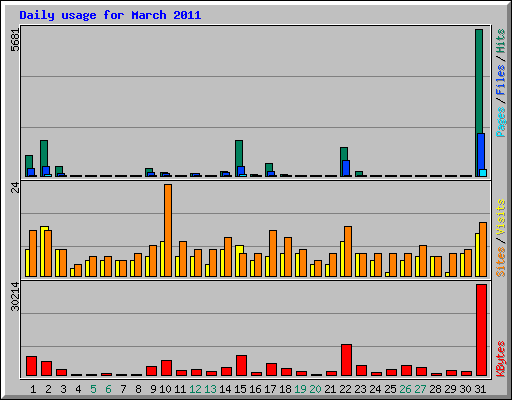Click day 18 on the x-axis
Viewport: 512px width, 400px height.
[x=285, y=389]
